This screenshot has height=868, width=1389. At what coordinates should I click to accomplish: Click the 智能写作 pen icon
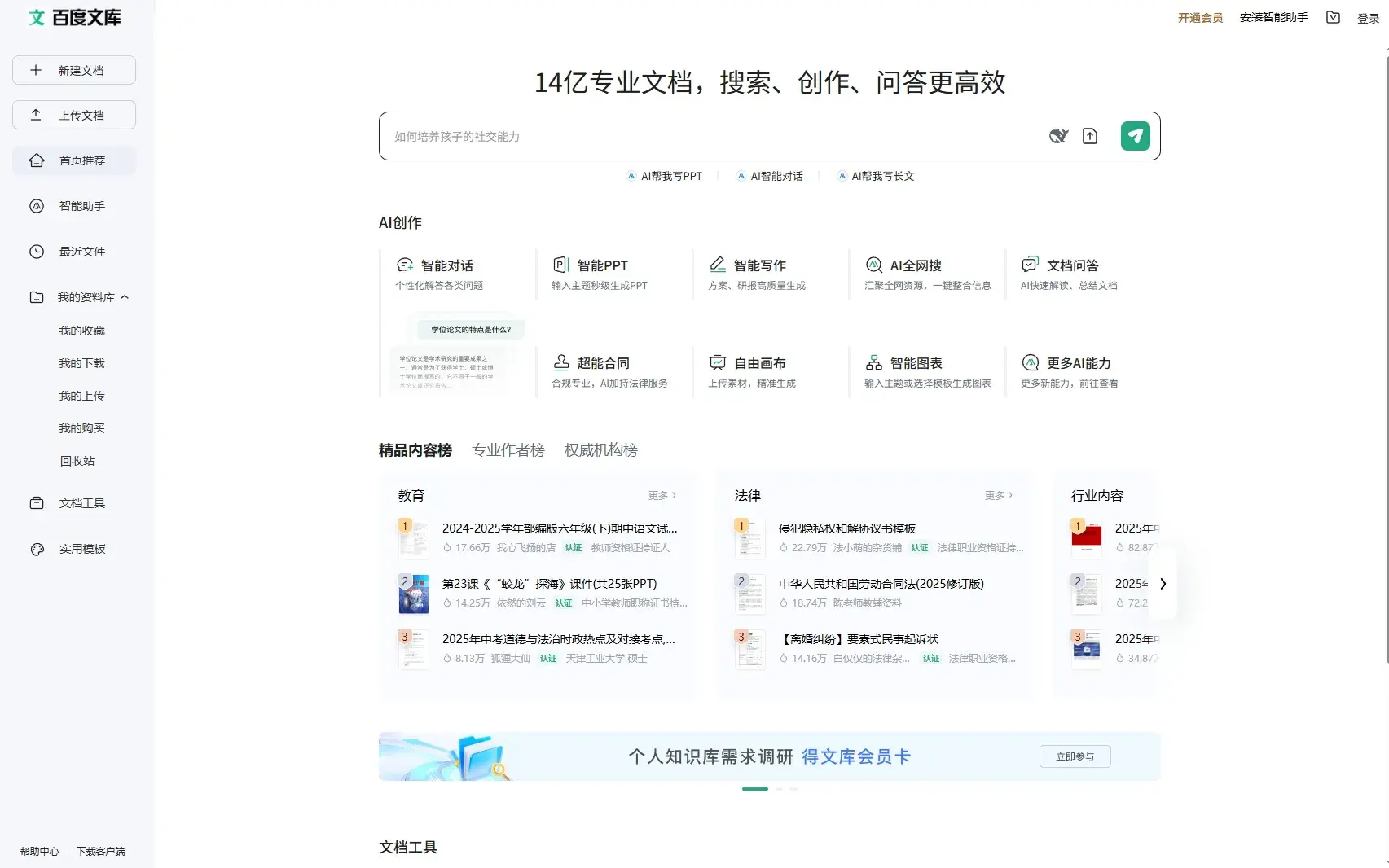point(718,265)
